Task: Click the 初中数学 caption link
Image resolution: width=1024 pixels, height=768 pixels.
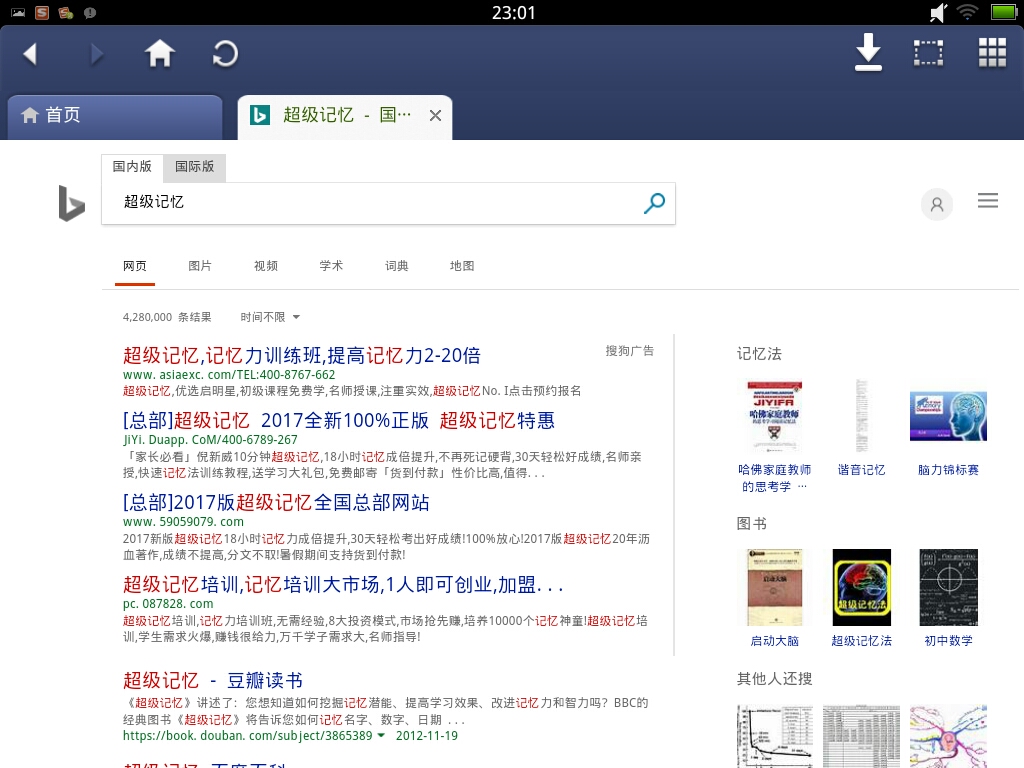Action: coord(948,641)
